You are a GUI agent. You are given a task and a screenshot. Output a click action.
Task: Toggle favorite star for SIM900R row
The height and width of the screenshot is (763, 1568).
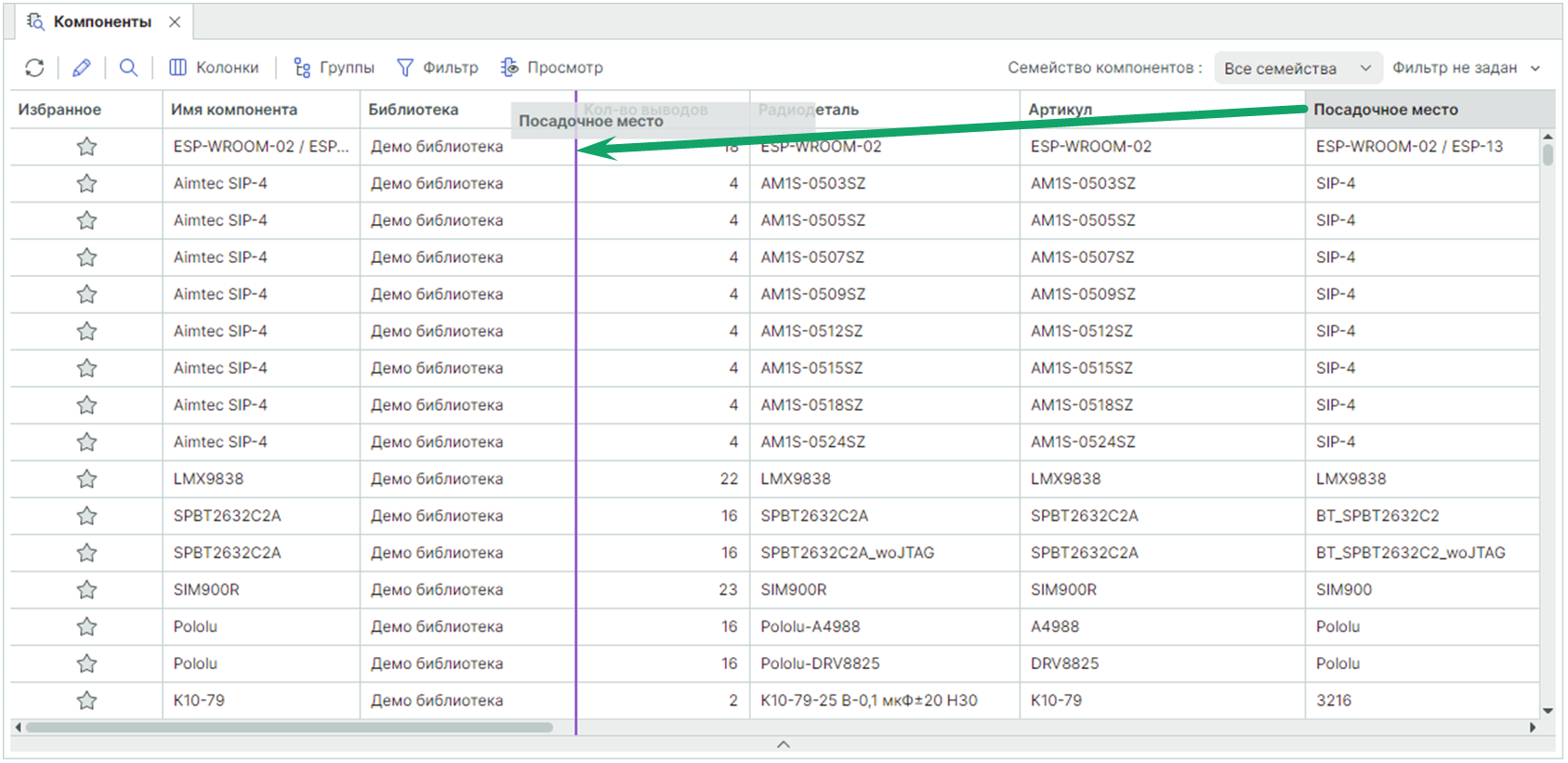86,590
